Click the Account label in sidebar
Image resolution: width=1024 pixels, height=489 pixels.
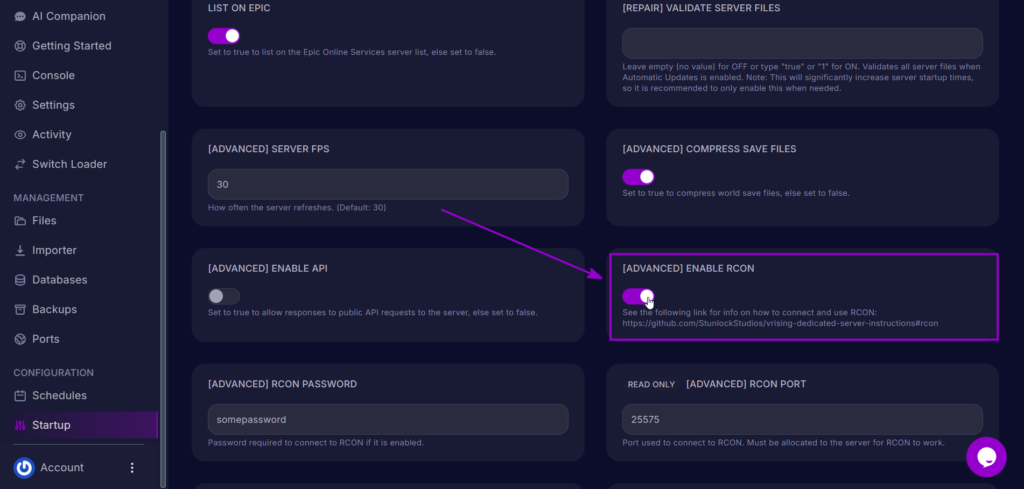pos(62,468)
